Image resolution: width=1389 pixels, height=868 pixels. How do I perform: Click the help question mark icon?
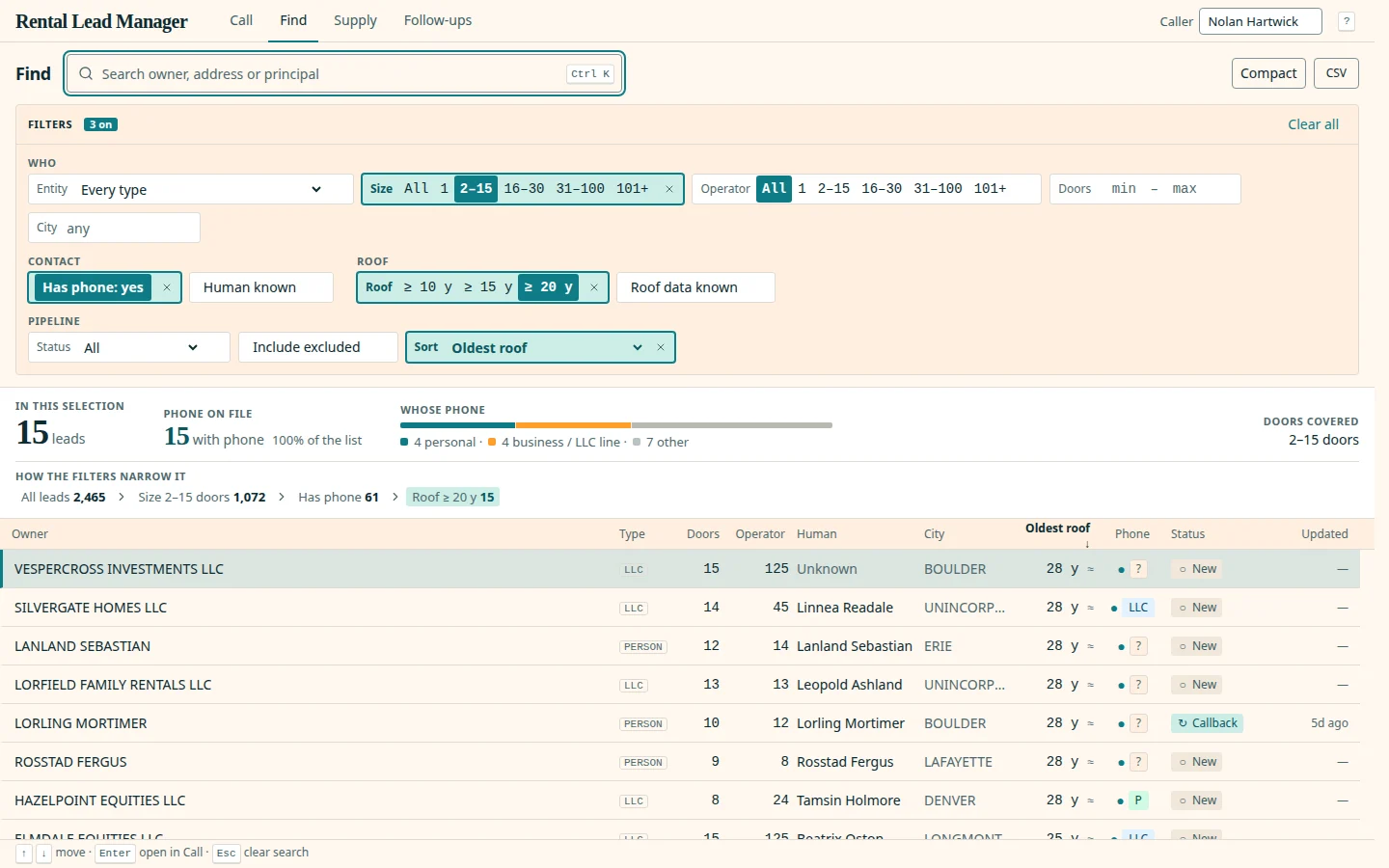pos(1347,21)
